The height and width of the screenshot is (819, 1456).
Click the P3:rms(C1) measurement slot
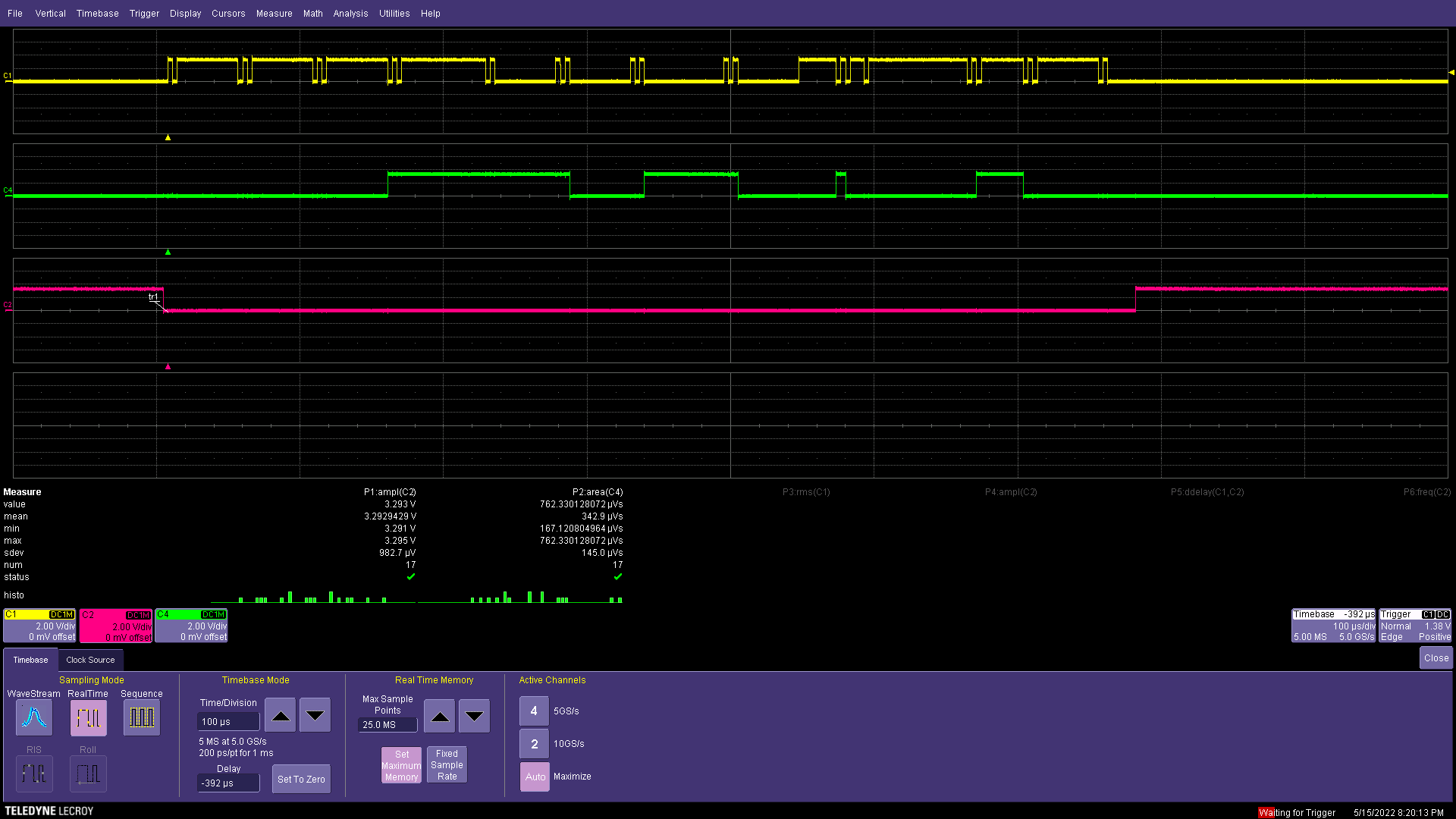[806, 492]
